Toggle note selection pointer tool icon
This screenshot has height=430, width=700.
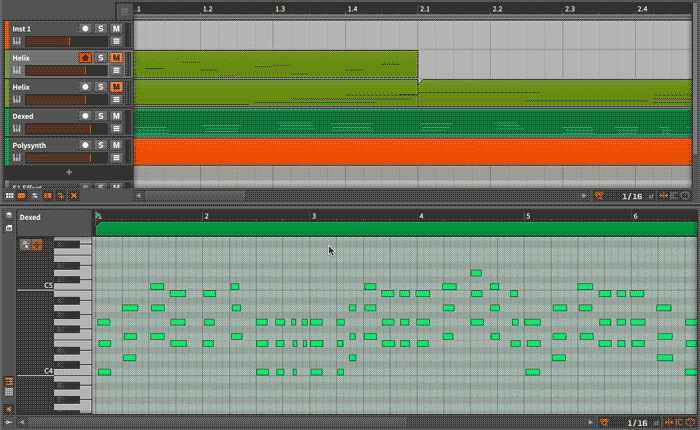25,244
